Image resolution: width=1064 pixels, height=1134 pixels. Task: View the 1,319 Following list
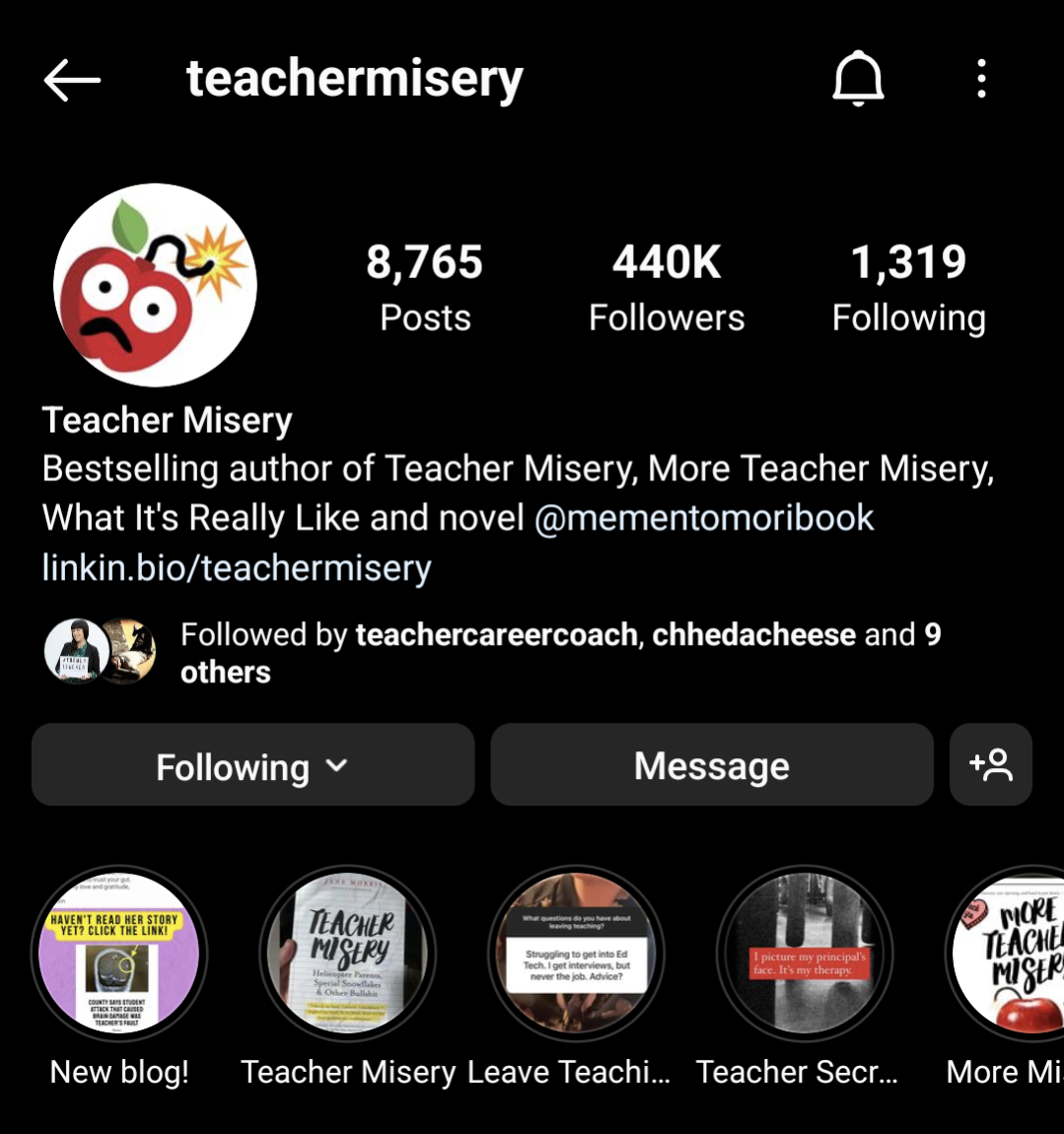(908, 287)
